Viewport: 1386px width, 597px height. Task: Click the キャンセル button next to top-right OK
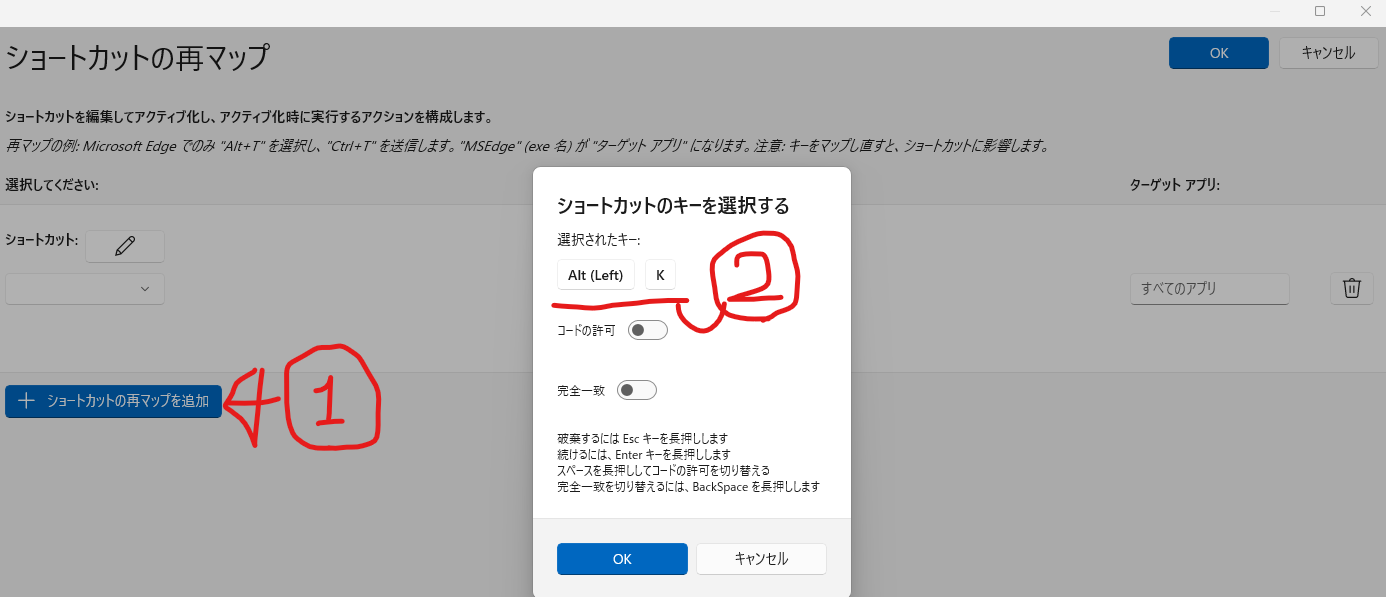[1328, 52]
